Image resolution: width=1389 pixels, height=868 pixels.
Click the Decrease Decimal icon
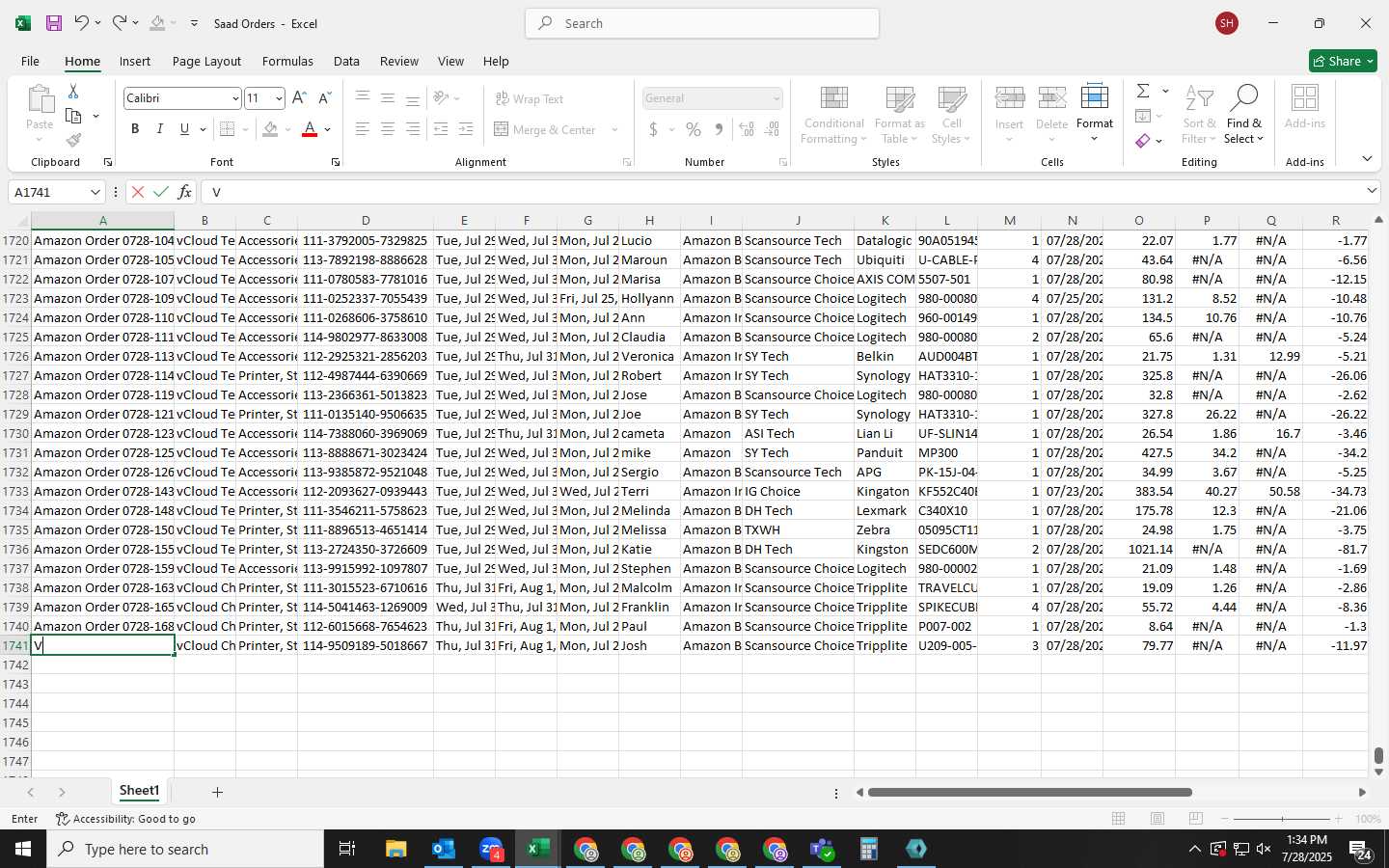point(772,129)
